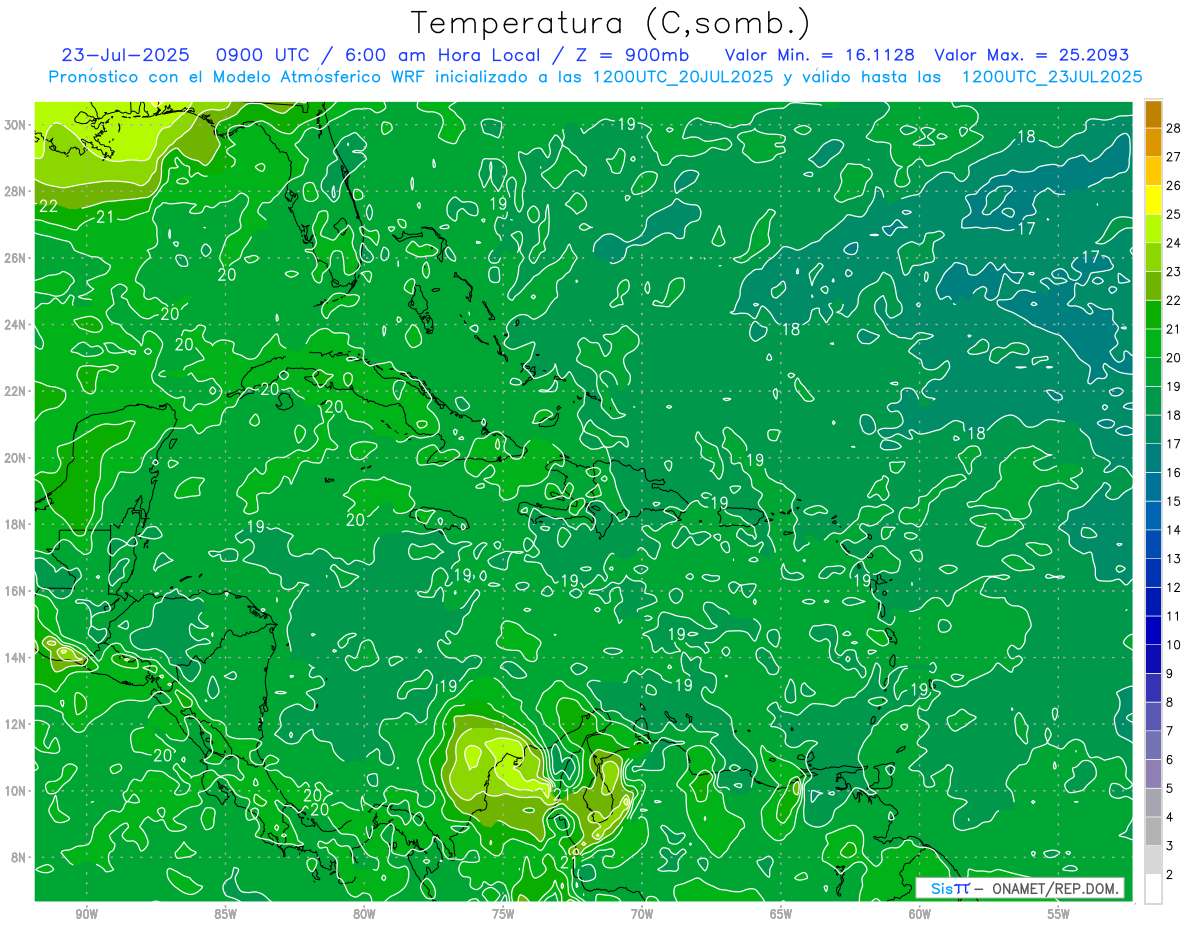The height and width of the screenshot is (927, 1200).
Task: Select the date "23-Jul-2025" in the header
Action: 125,55
